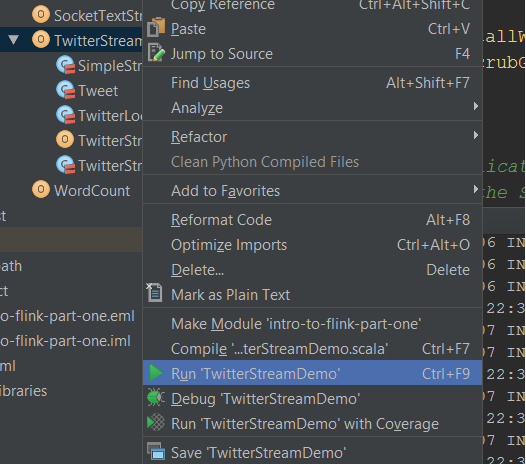This screenshot has width=526, height=464.
Task: Click the Debug bug icon
Action: pos(156,398)
